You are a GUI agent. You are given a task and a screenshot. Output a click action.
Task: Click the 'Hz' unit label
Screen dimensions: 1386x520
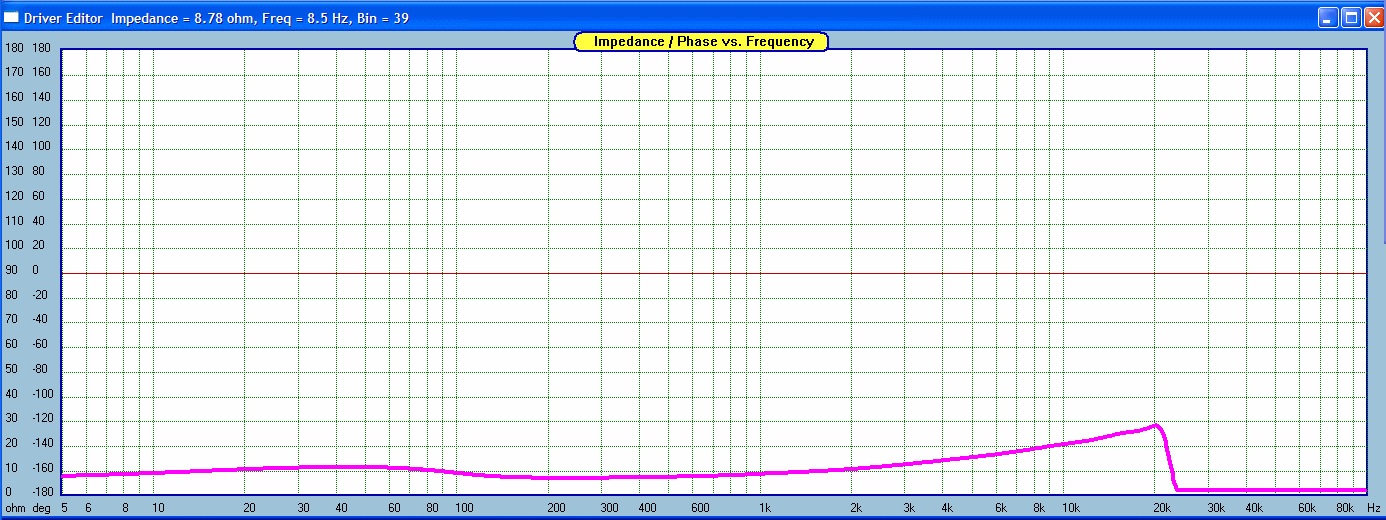(1374, 508)
